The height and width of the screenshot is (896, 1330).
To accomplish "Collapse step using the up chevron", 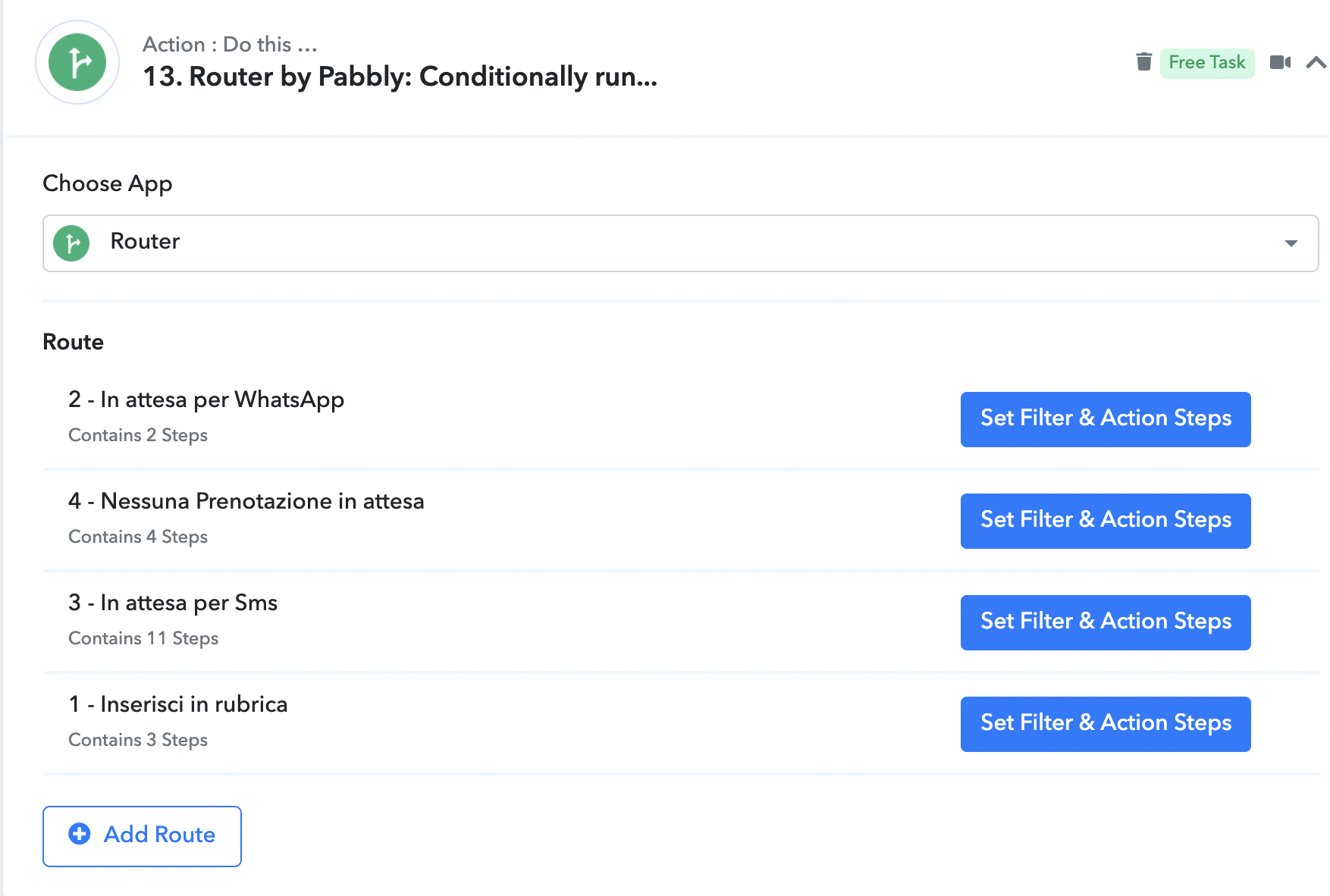I will coord(1316,62).
